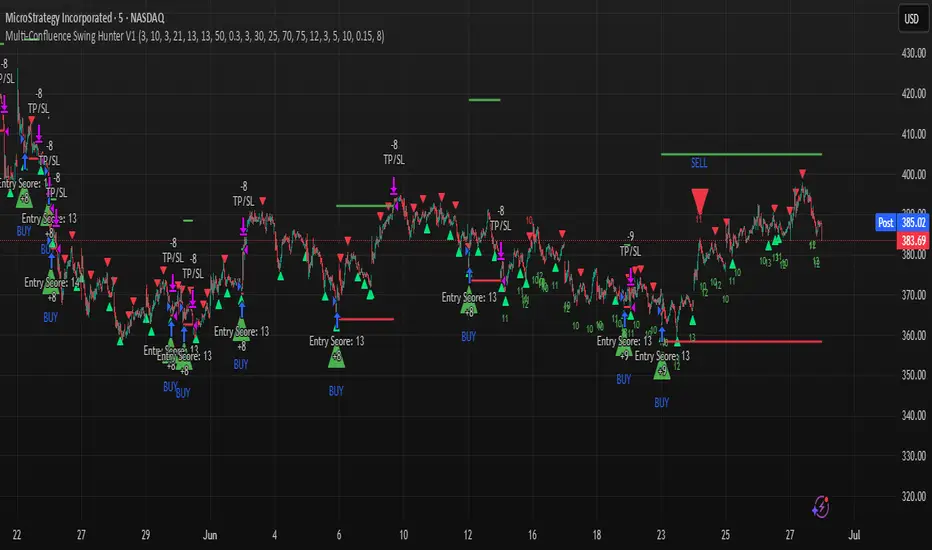Viewport: 932px width, 550px height.
Task: Click the 430.00 price scale label
Action: coord(914,53)
